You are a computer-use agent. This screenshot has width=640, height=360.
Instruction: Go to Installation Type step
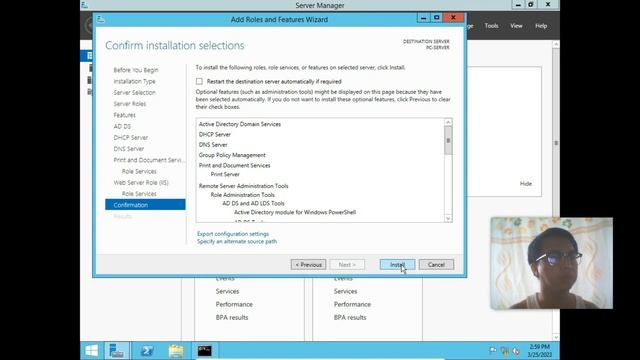pyautogui.click(x=134, y=81)
